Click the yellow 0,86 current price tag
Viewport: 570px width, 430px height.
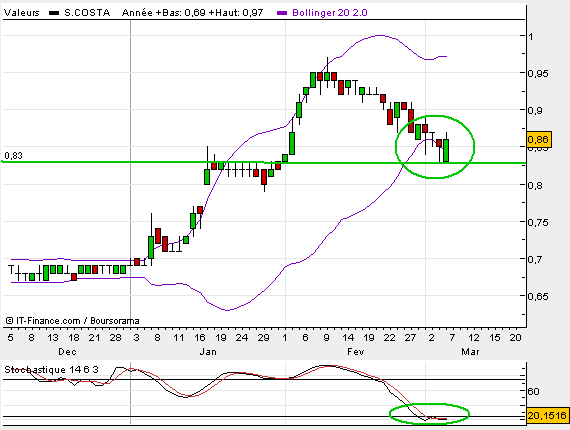pyautogui.click(x=539, y=140)
